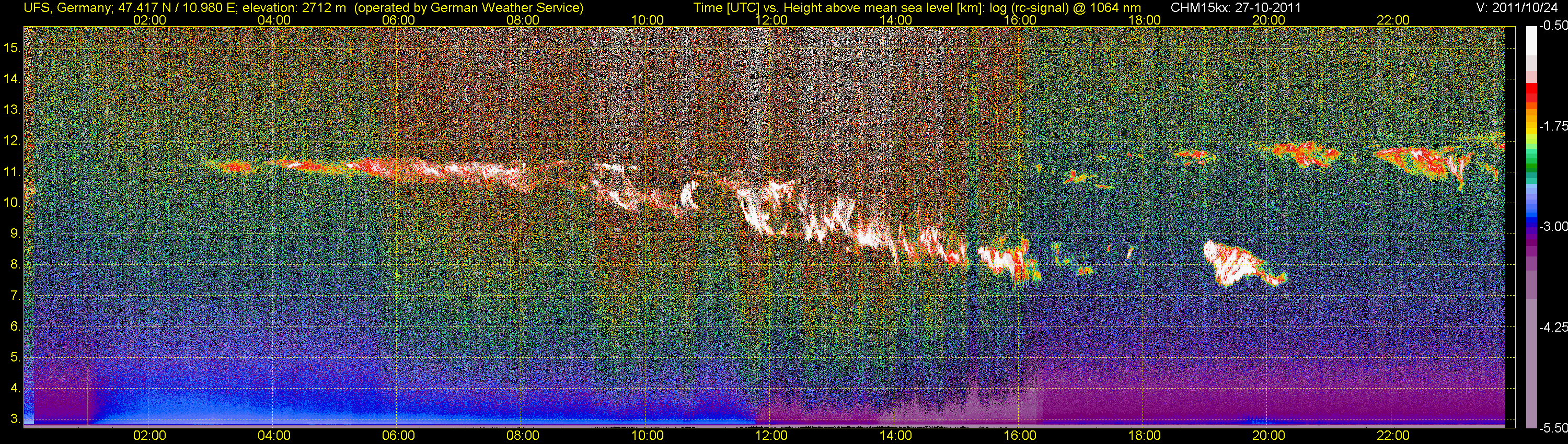Viewport: 1568px width, 444px height.
Task: Select the 22:00 label on the top time axis
Action: (x=1393, y=20)
